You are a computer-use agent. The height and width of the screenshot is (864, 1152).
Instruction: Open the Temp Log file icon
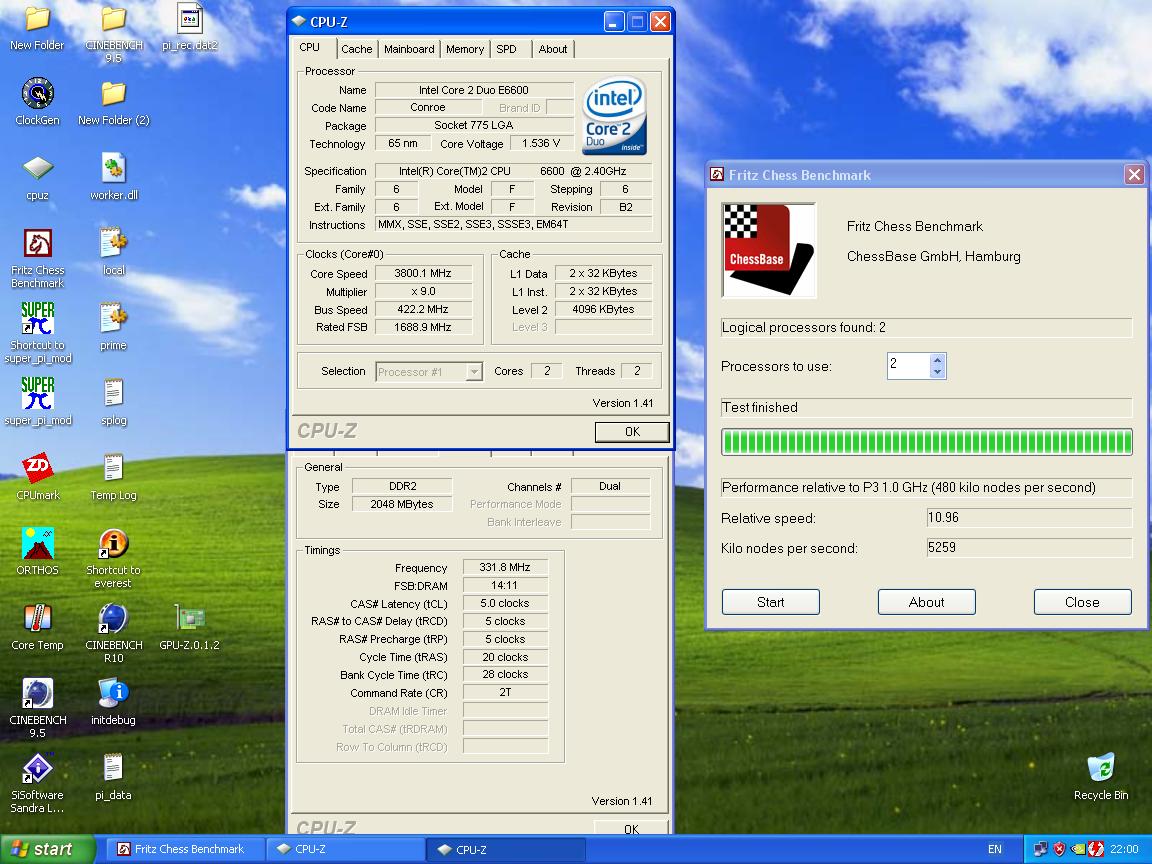[x=113, y=477]
